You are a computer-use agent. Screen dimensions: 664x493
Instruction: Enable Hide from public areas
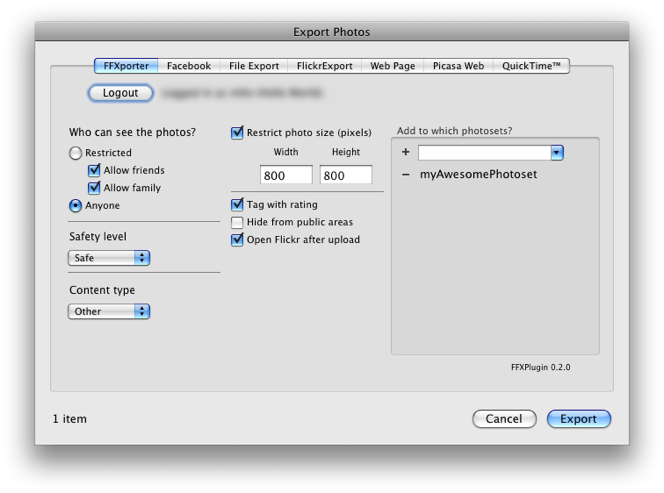(238, 222)
